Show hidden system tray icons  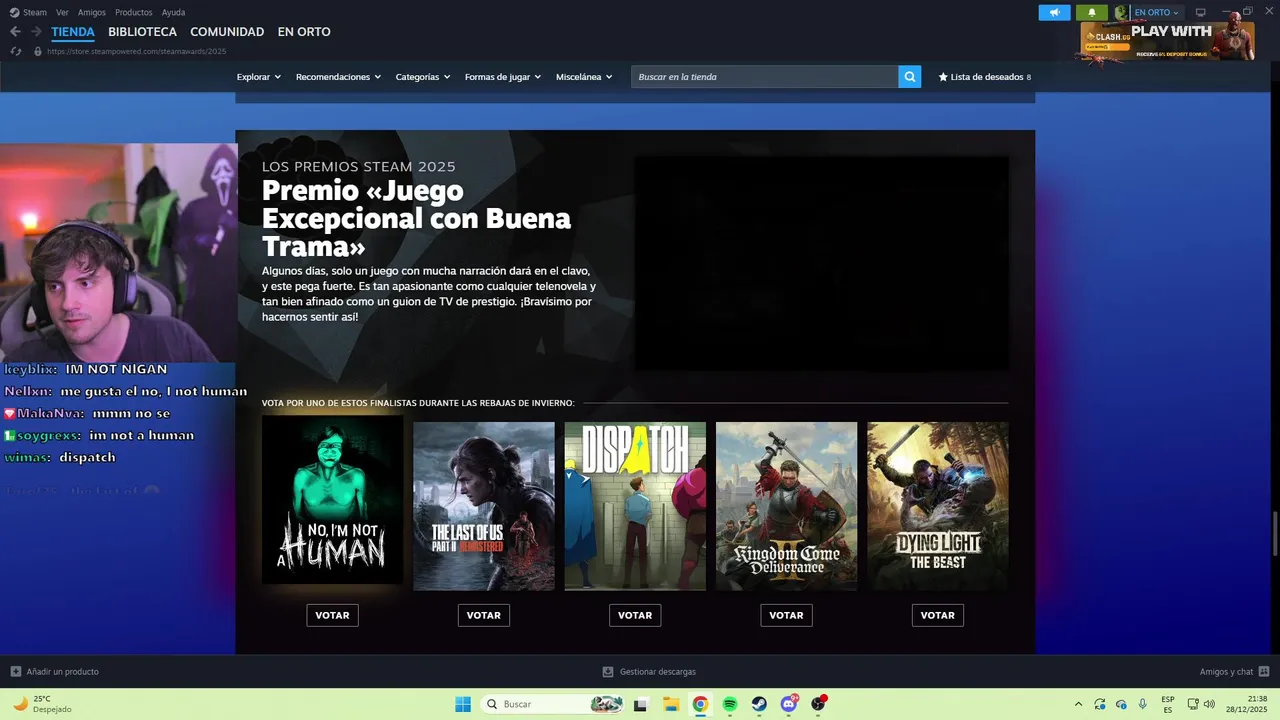tap(1078, 704)
